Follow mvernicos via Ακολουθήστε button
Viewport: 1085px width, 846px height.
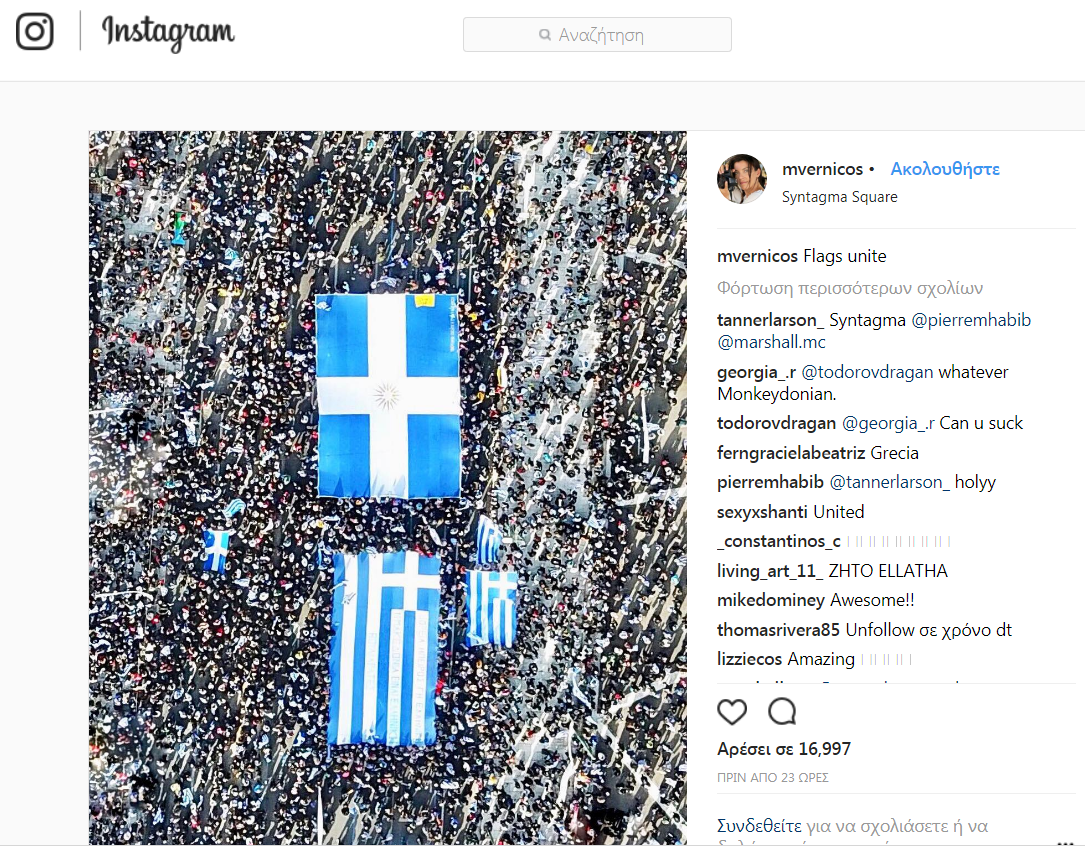[945, 169]
